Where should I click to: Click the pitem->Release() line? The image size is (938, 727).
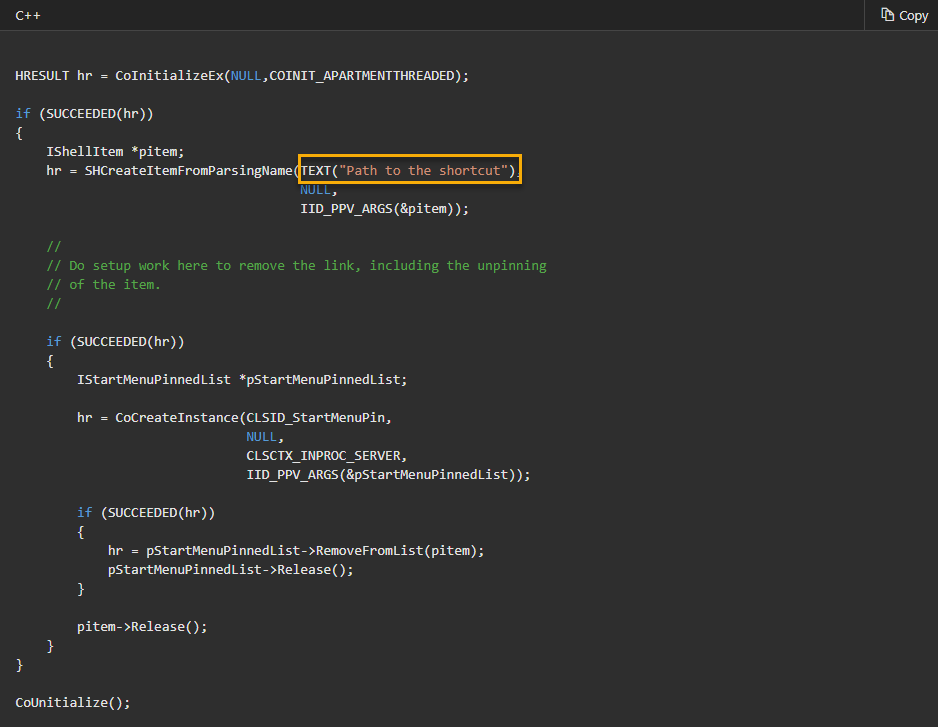tap(142, 626)
